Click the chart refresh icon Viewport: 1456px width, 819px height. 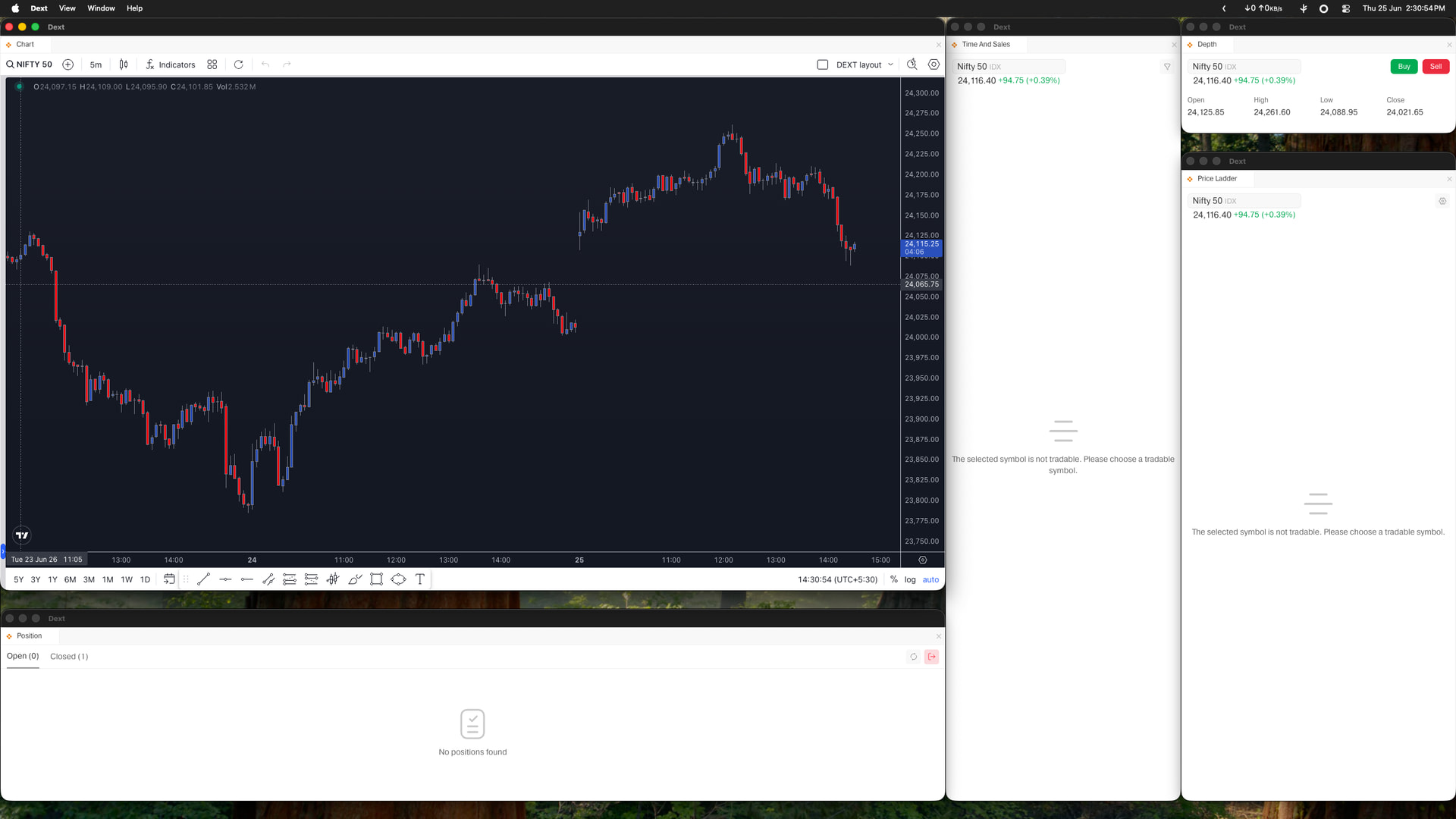point(238,64)
